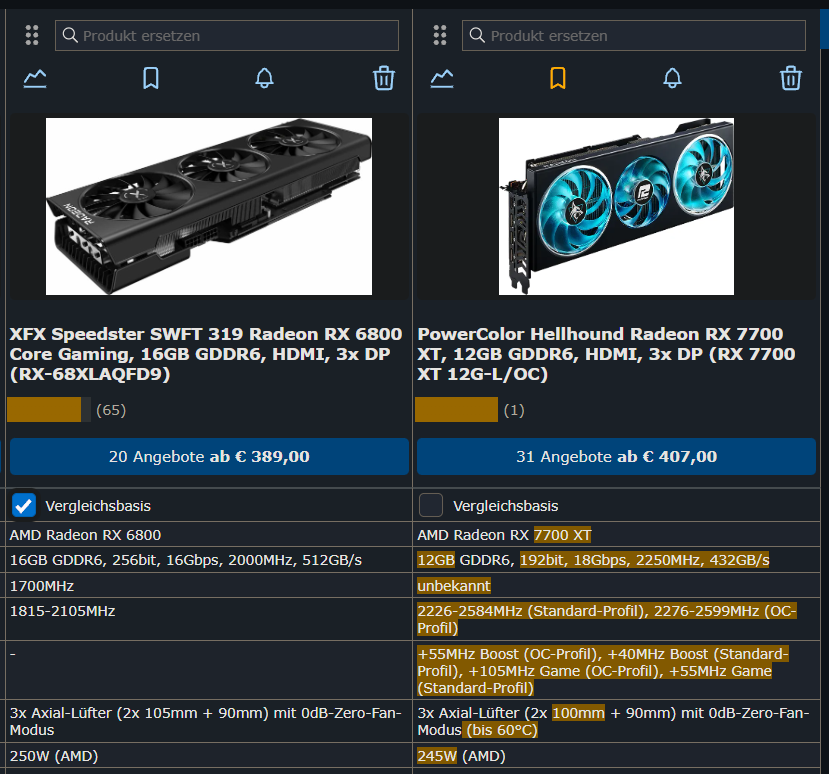The height and width of the screenshot is (774, 829).
Task: Toggle orange bookmark on PowerColor Hellhound
Action: coord(558,78)
